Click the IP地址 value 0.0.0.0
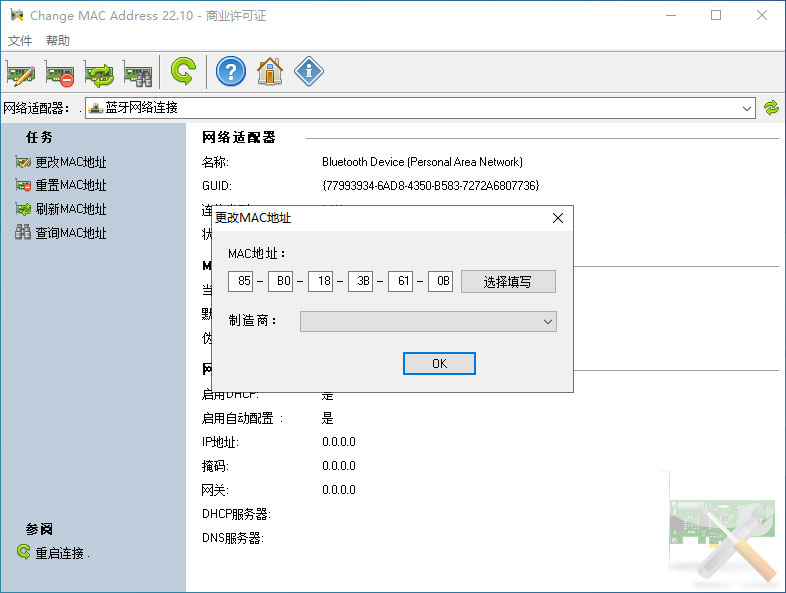786x593 pixels. tap(339, 442)
